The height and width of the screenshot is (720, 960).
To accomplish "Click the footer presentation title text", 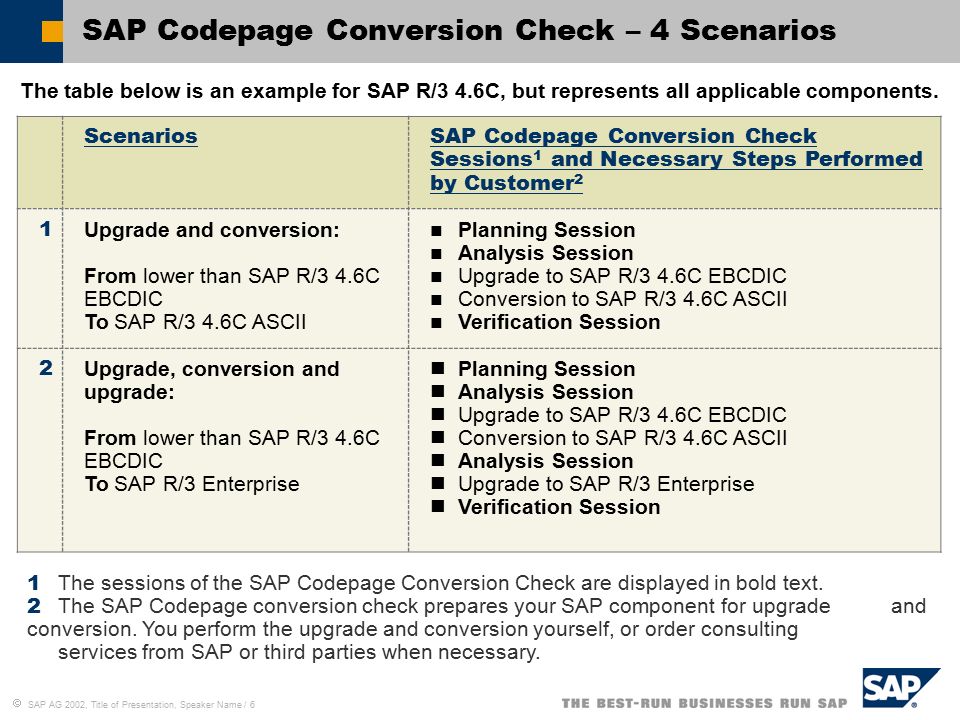I will pos(141,705).
